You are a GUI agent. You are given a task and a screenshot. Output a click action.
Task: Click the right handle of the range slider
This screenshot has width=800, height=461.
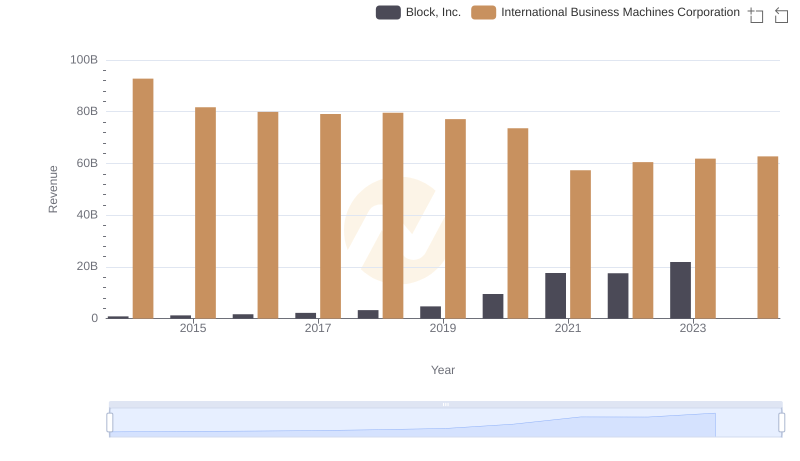pyautogui.click(x=782, y=423)
